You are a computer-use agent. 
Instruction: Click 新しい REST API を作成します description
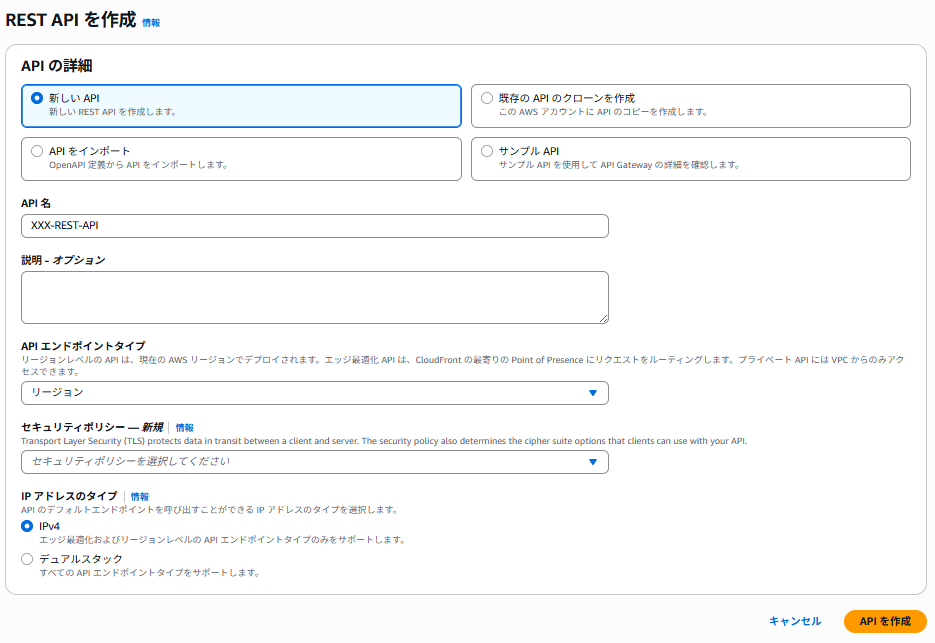click(113, 112)
